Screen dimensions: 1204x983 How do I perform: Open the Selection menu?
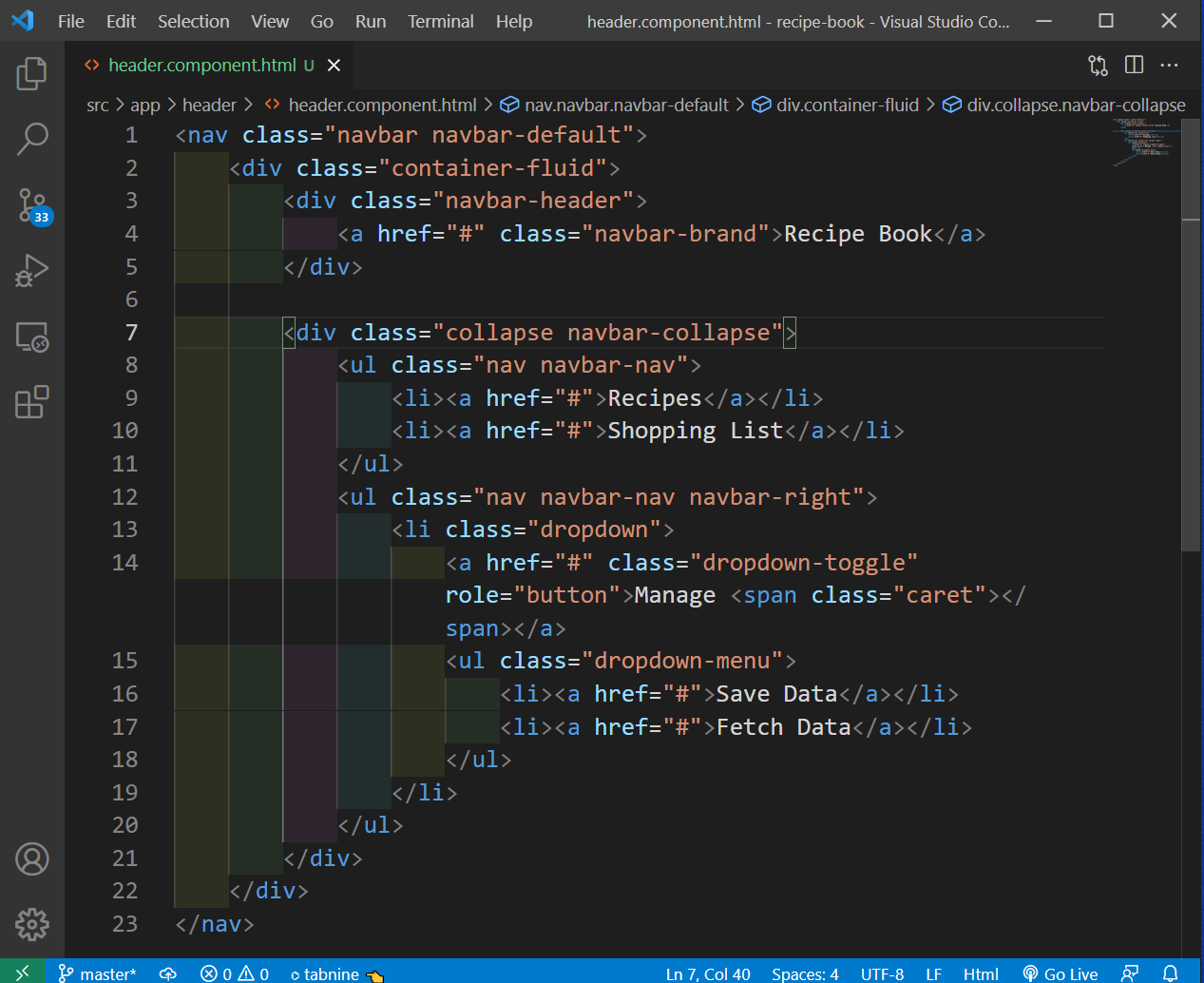tap(193, 21)
